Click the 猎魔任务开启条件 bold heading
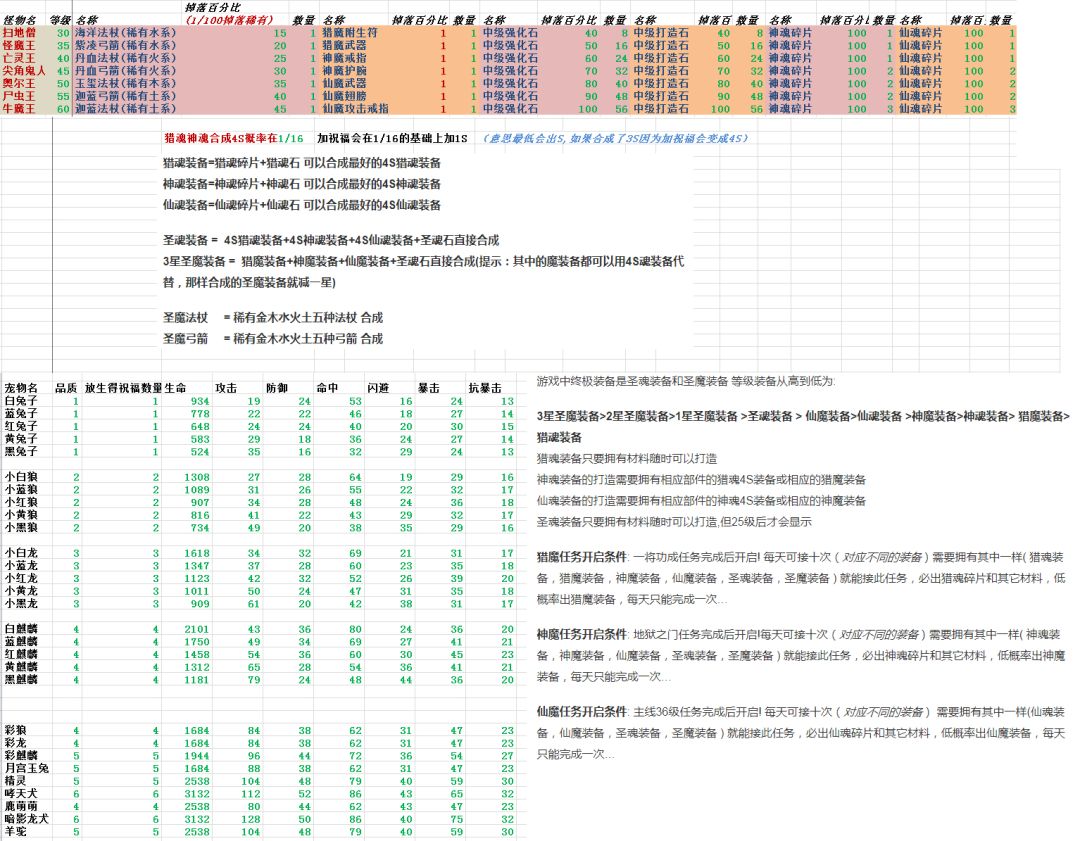Viewport: 1080px width, 841px height. pyautogui.click(x=582, y=557)
